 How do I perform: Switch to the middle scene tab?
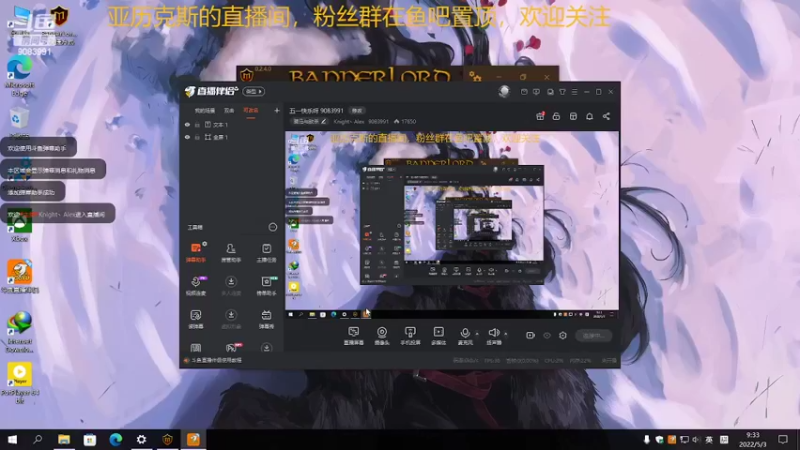click(x=229, y=110)
